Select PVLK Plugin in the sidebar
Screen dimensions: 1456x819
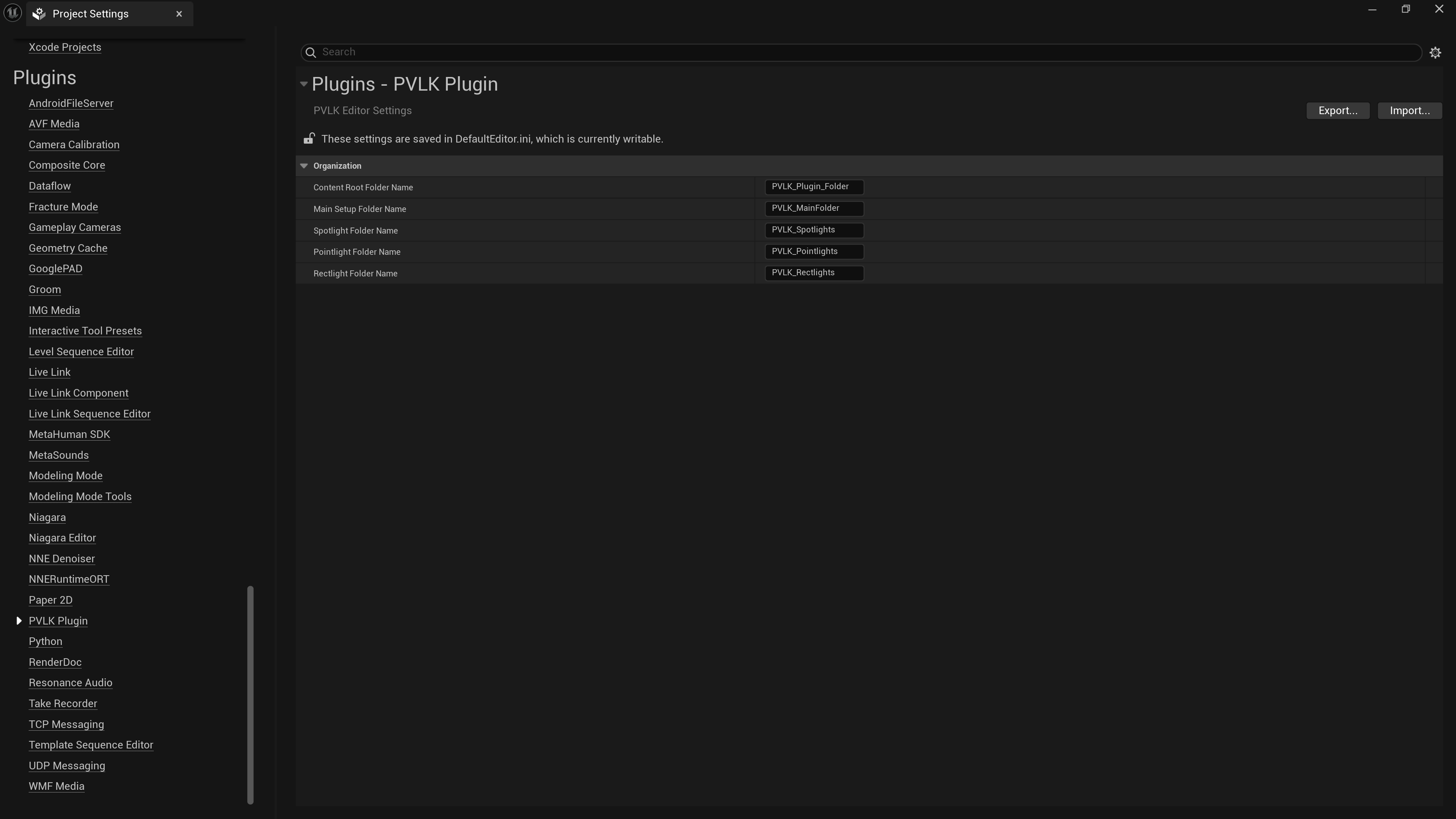coord(58,621)
